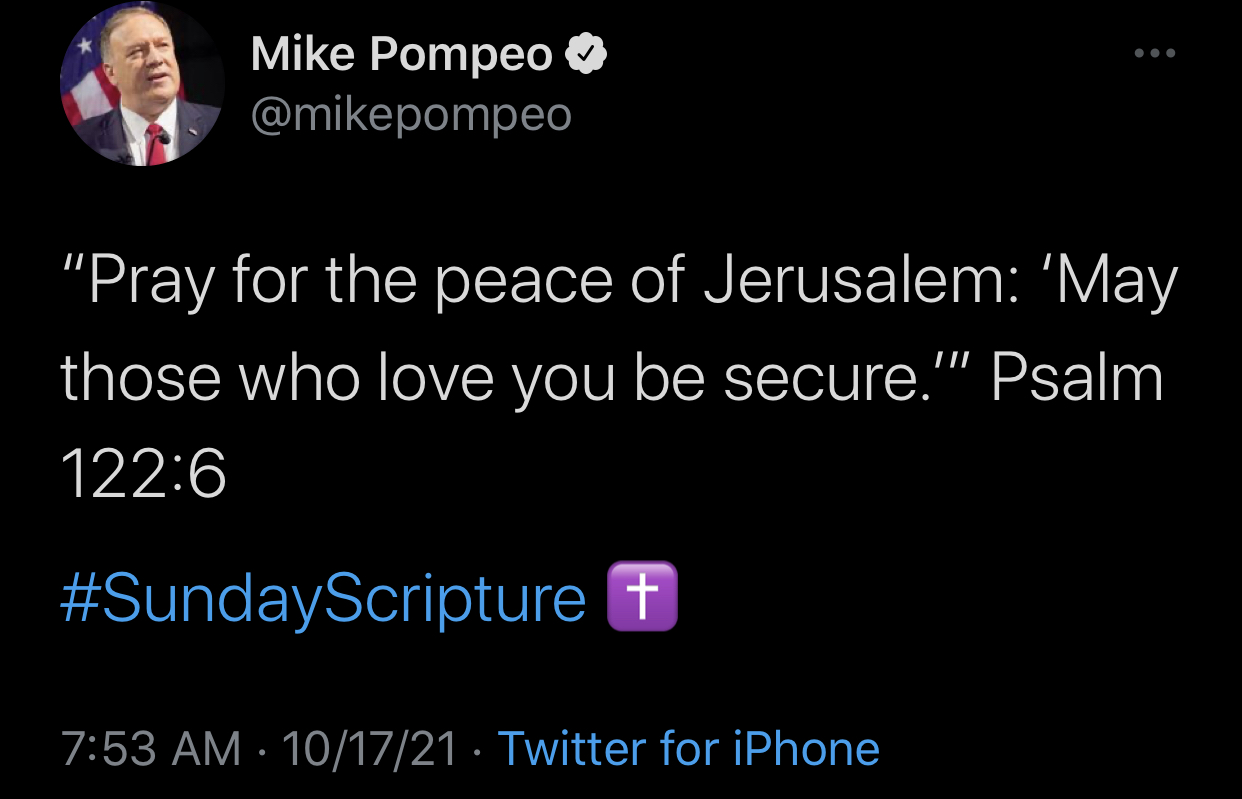
Task: Click the 7:53 AM timestamp
Action: [x=151, y=748]
